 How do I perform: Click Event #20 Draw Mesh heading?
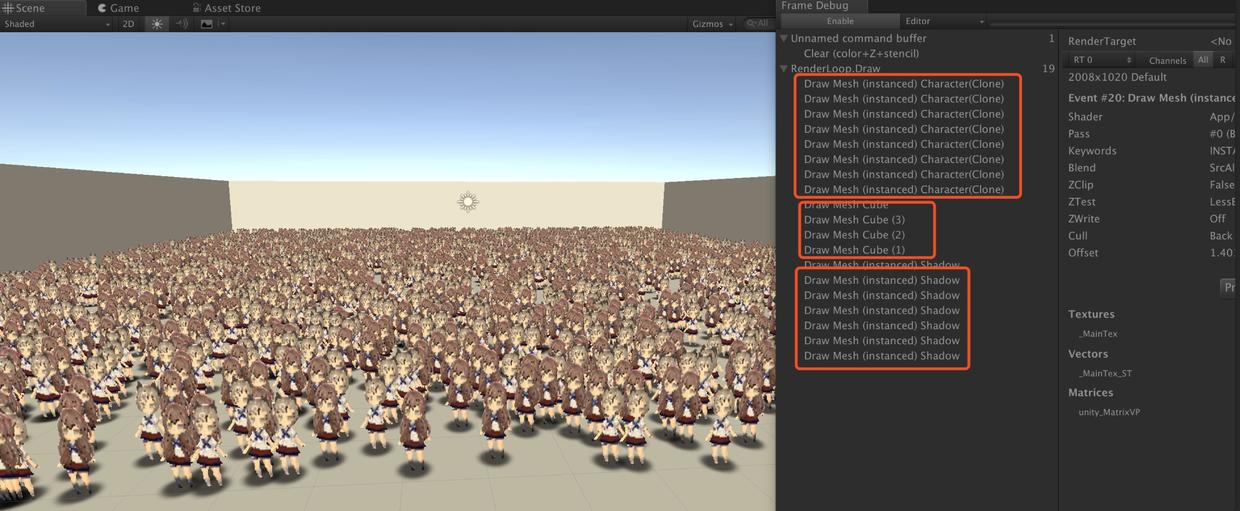(x=1153, y=98)
